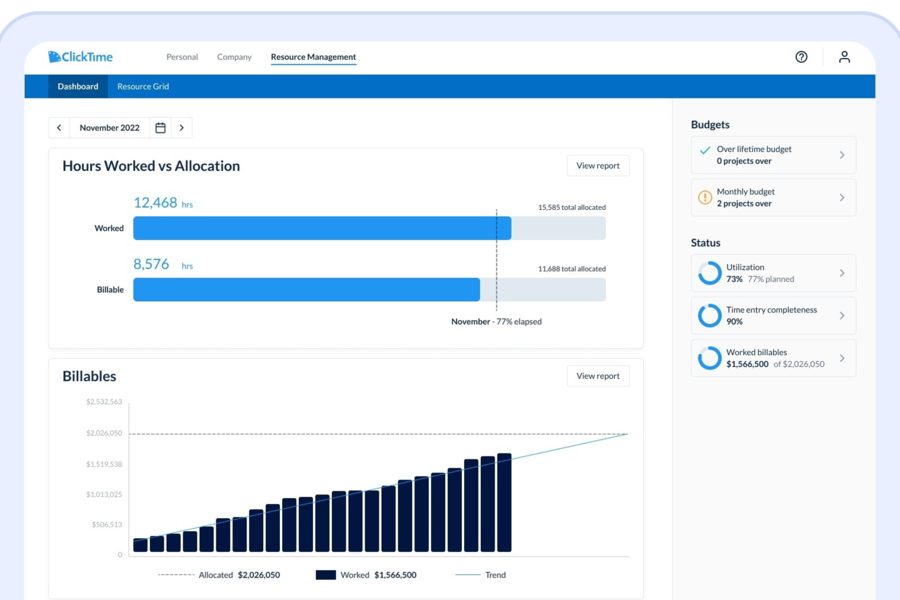Click the ClickTime logo
Viewport: 900px width, 600px height.
(80, 57)
